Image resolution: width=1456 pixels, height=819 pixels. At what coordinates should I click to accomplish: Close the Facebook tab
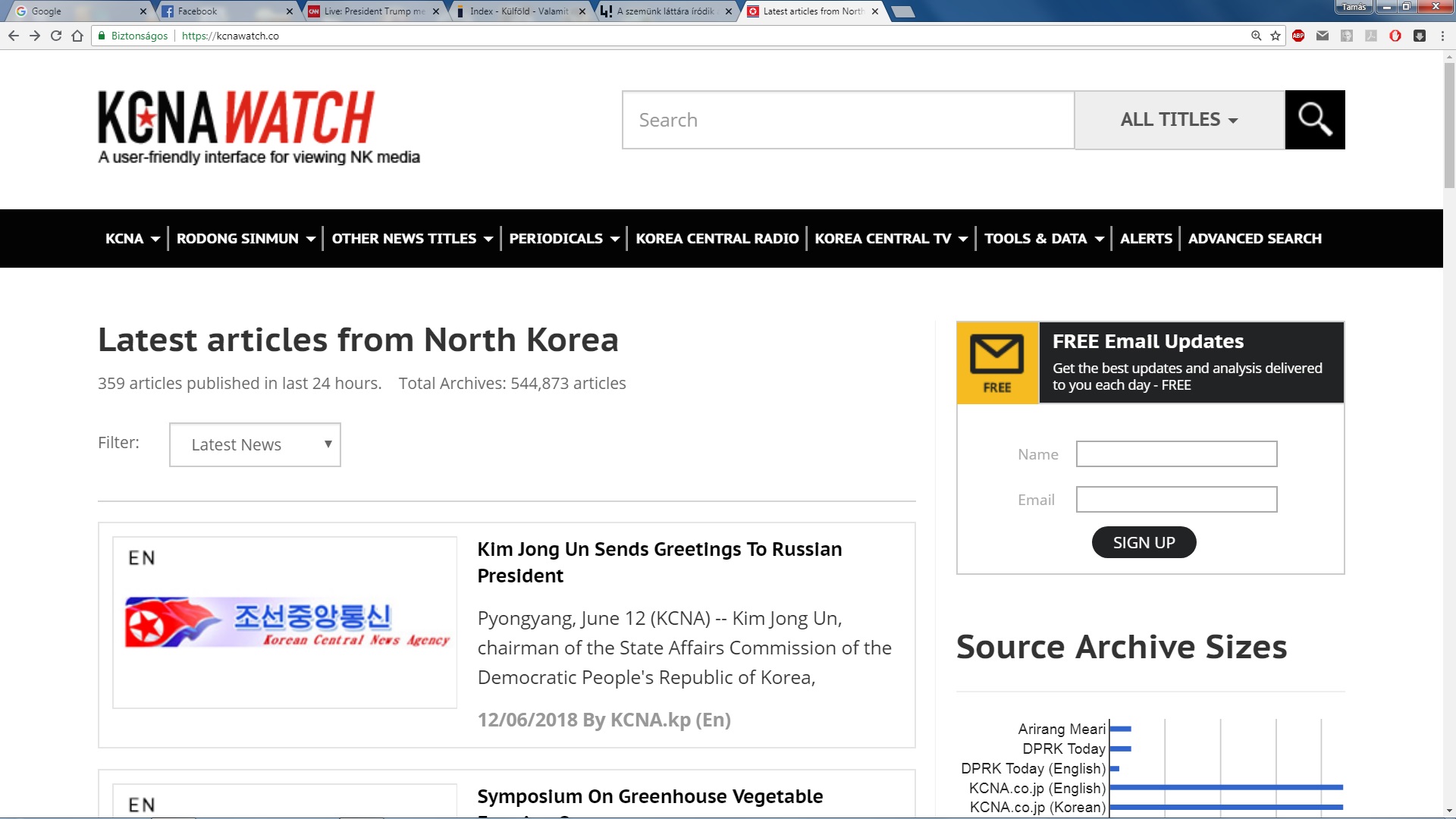point(290,11)
